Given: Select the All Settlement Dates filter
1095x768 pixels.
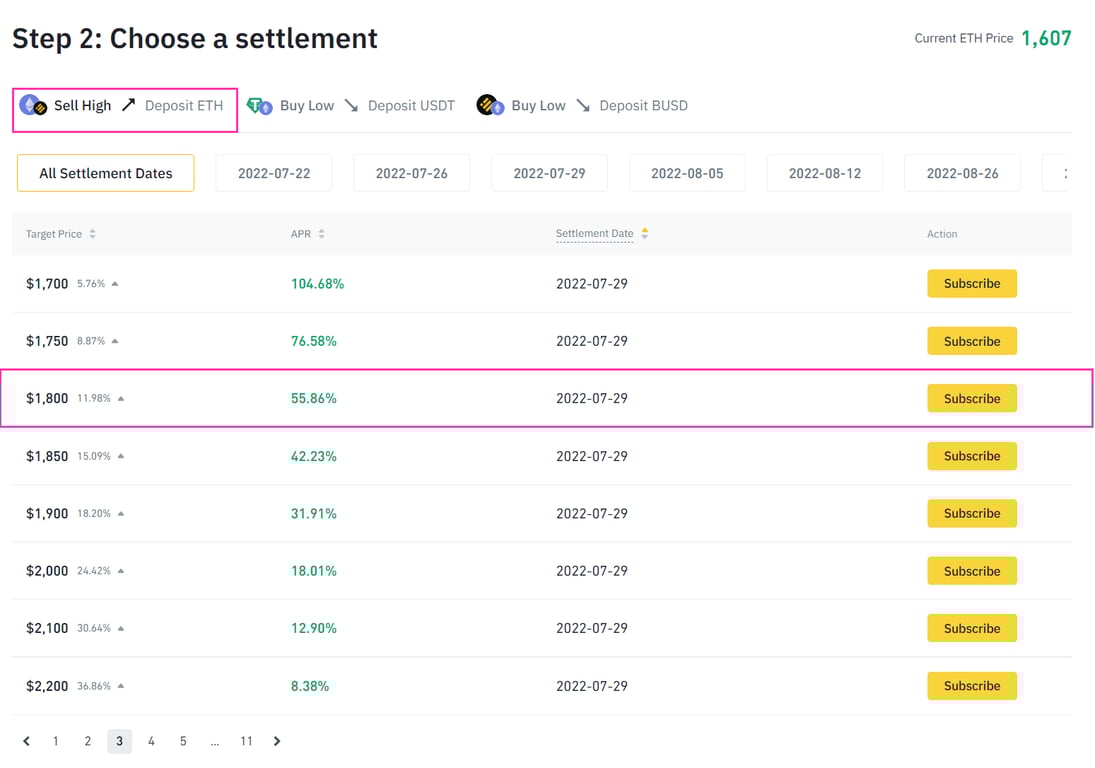Looking at the screenshot, I should [105, 172].
